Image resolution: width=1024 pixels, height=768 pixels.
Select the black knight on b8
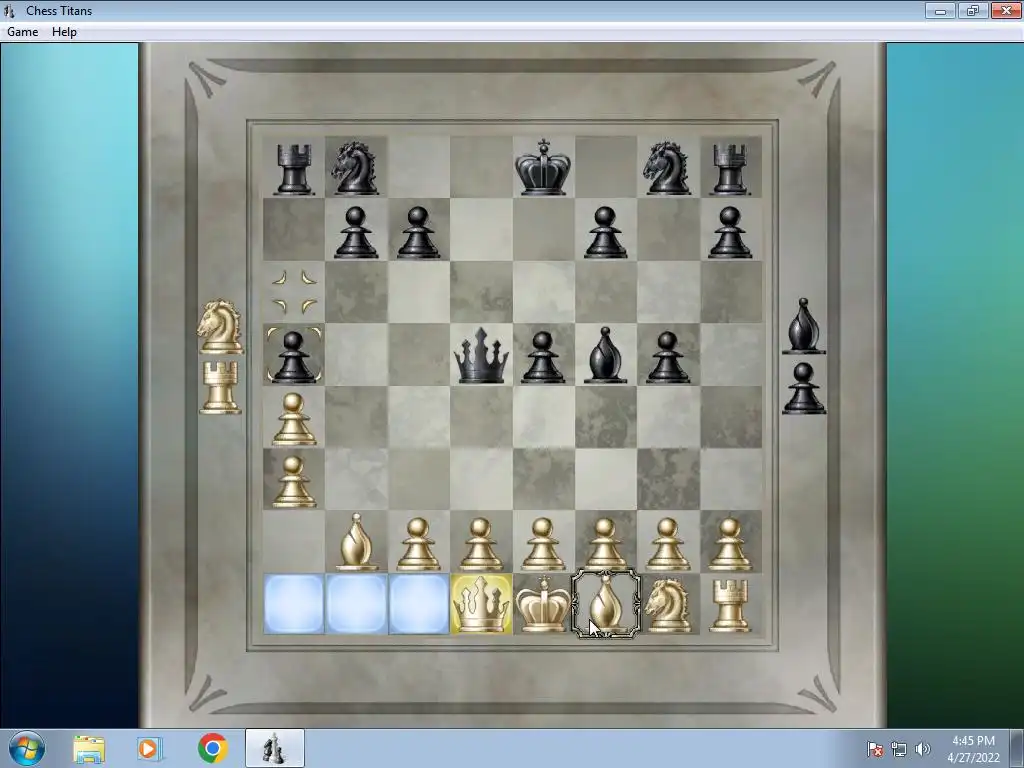pyautogui.click(x=355, y=168)
